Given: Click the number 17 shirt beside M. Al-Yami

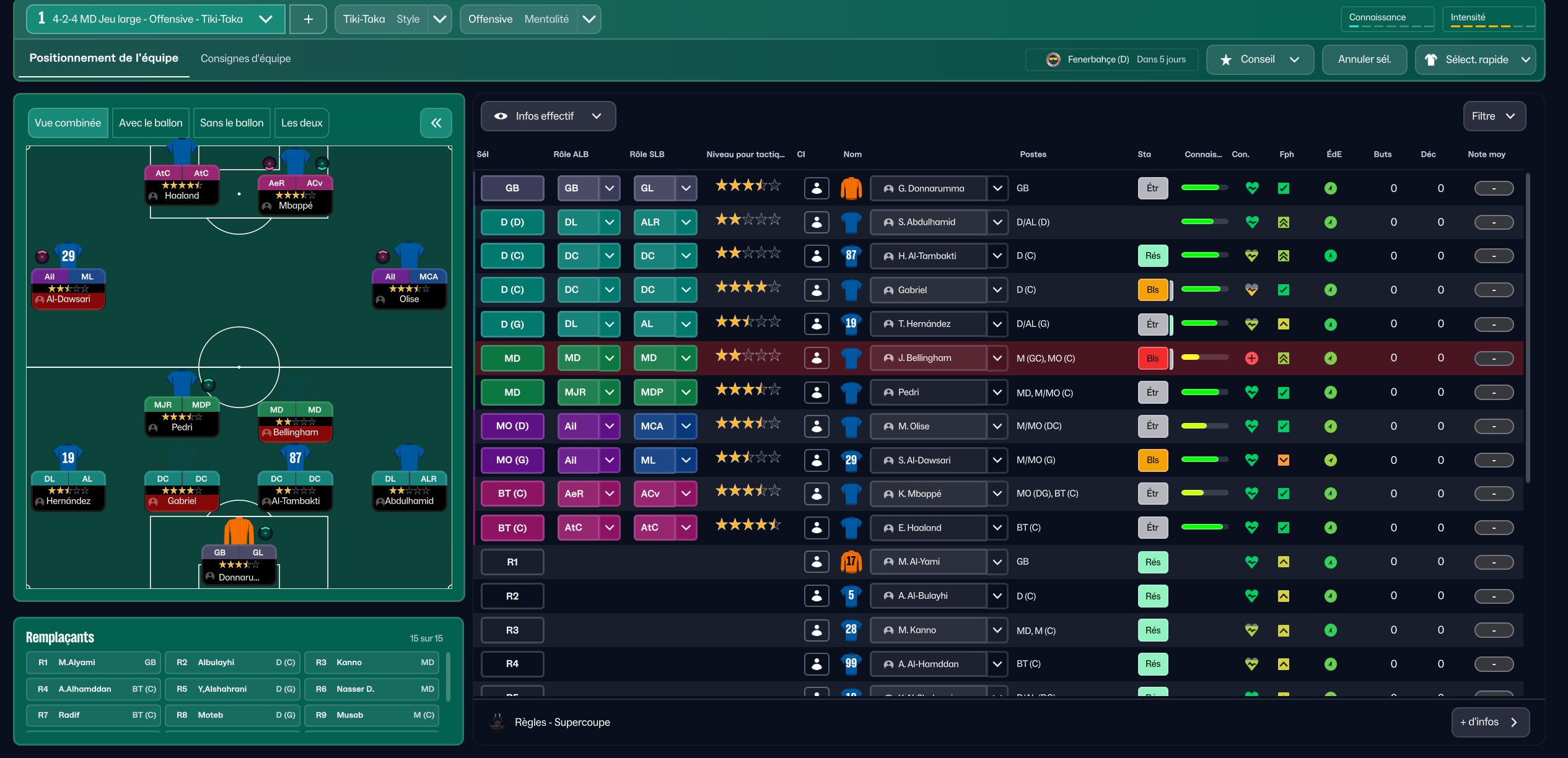Looking at the screenshot, I should [x=851, y=562].
